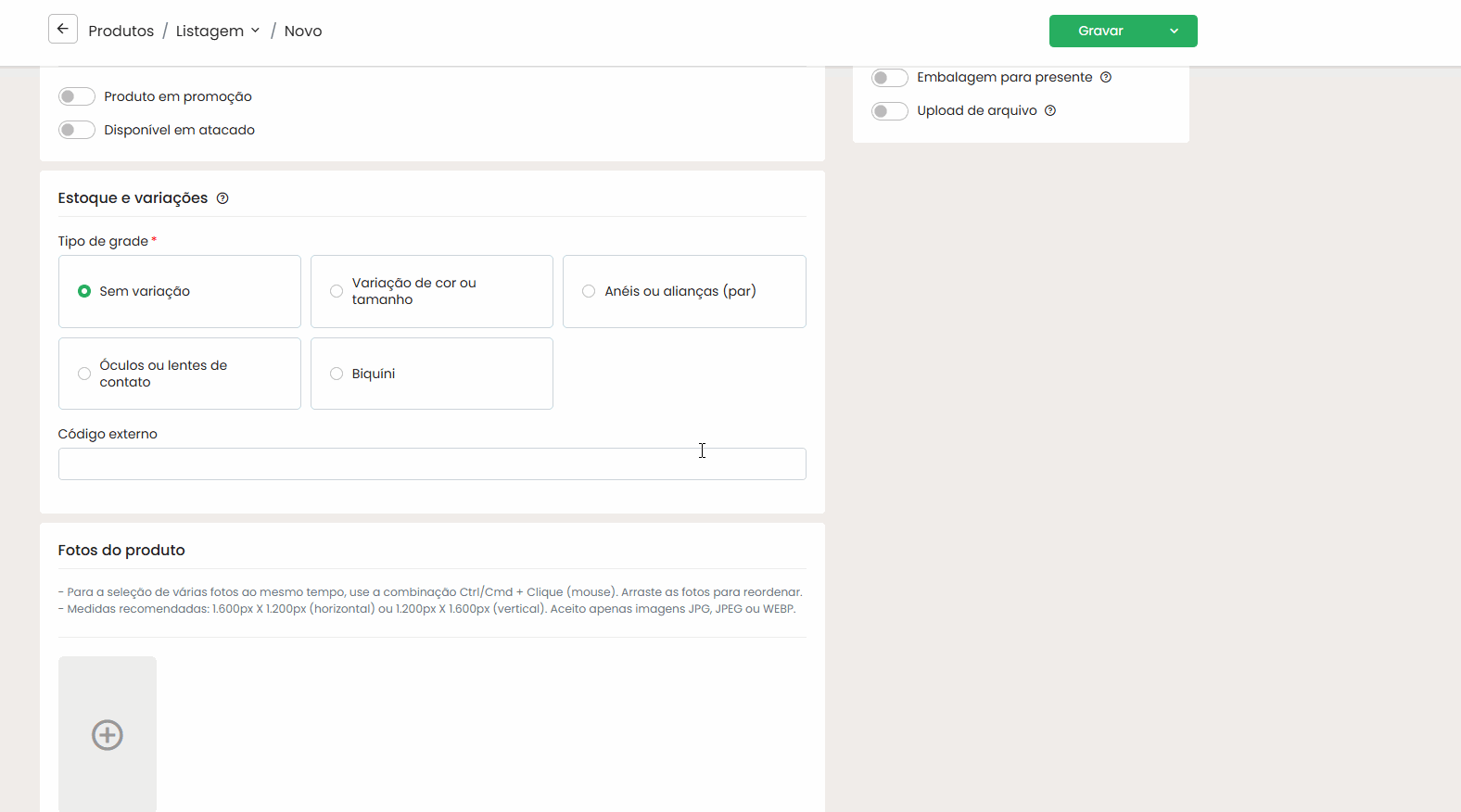This screenshot has height=812, width=1461.
Task: Pick Óculos ou lentes de contato
Action: (x=84, y=374)
